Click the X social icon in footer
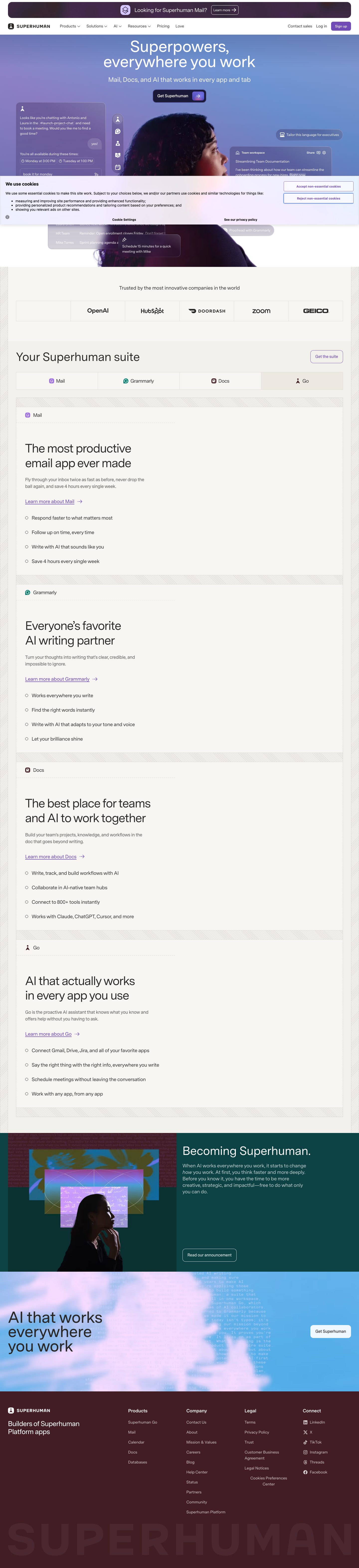359x1568 pixels. pos(305,1432)
